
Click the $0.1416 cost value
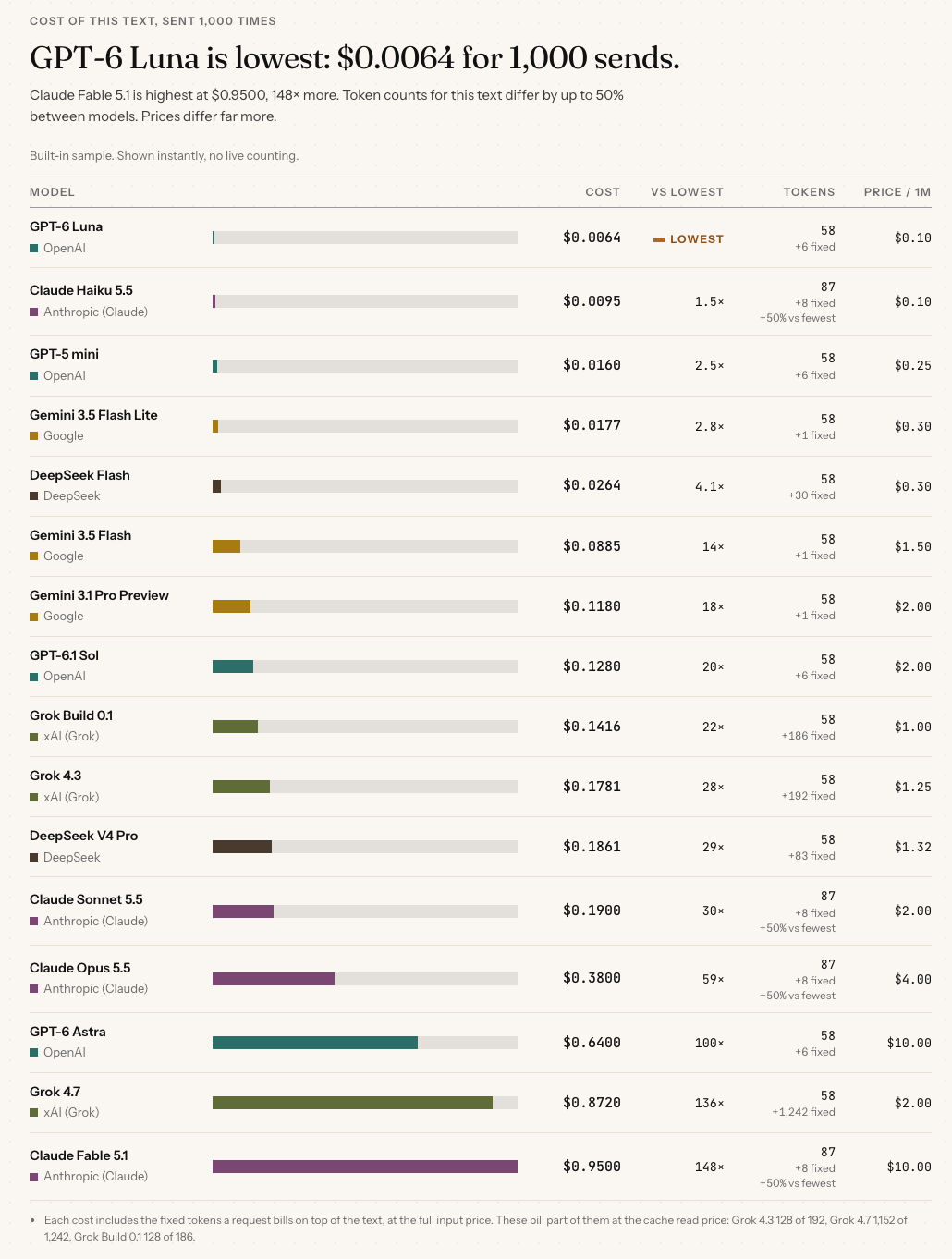[x=592, y=727]
